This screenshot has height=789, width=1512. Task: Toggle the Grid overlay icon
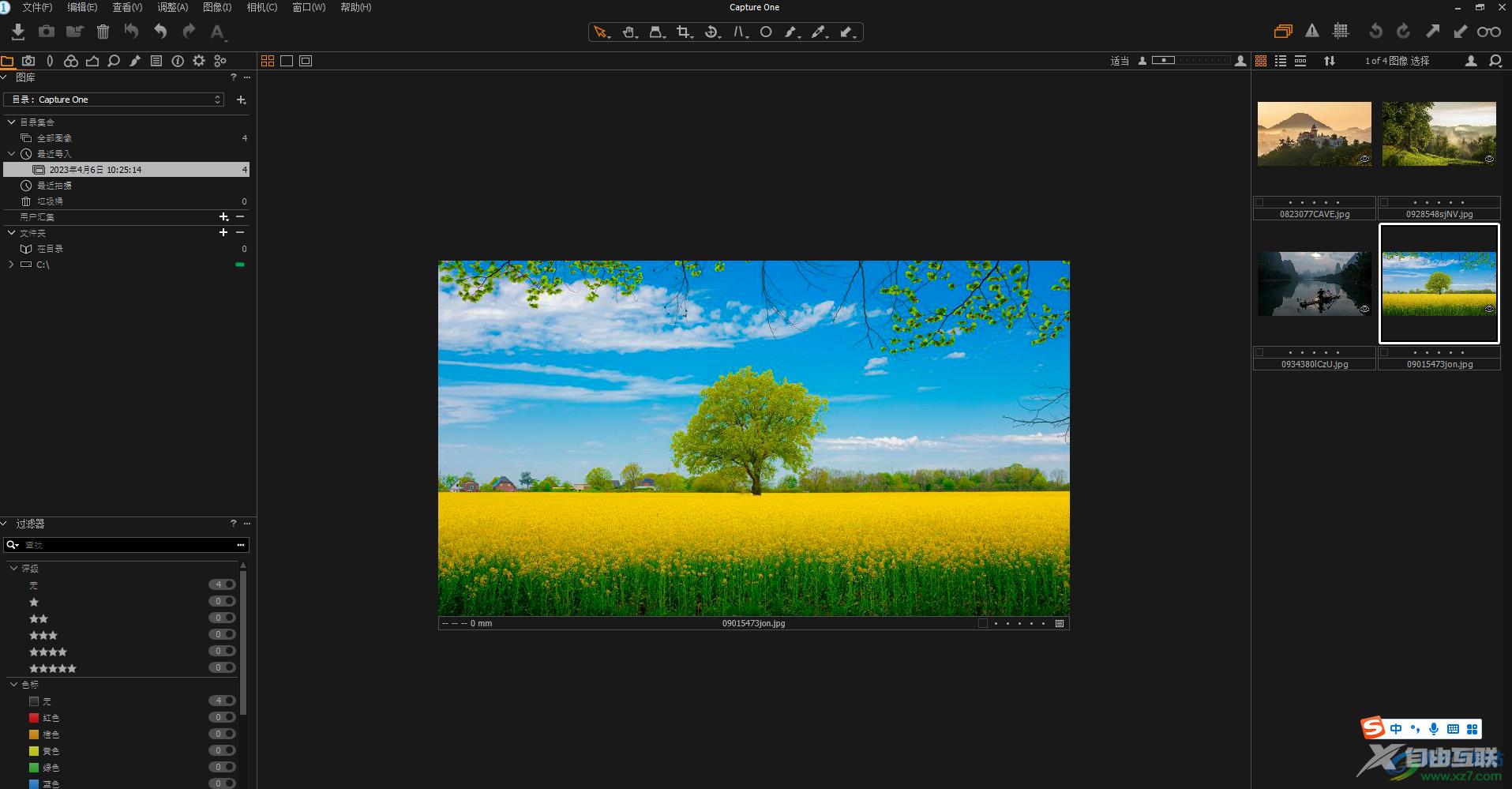[1341, 32]
